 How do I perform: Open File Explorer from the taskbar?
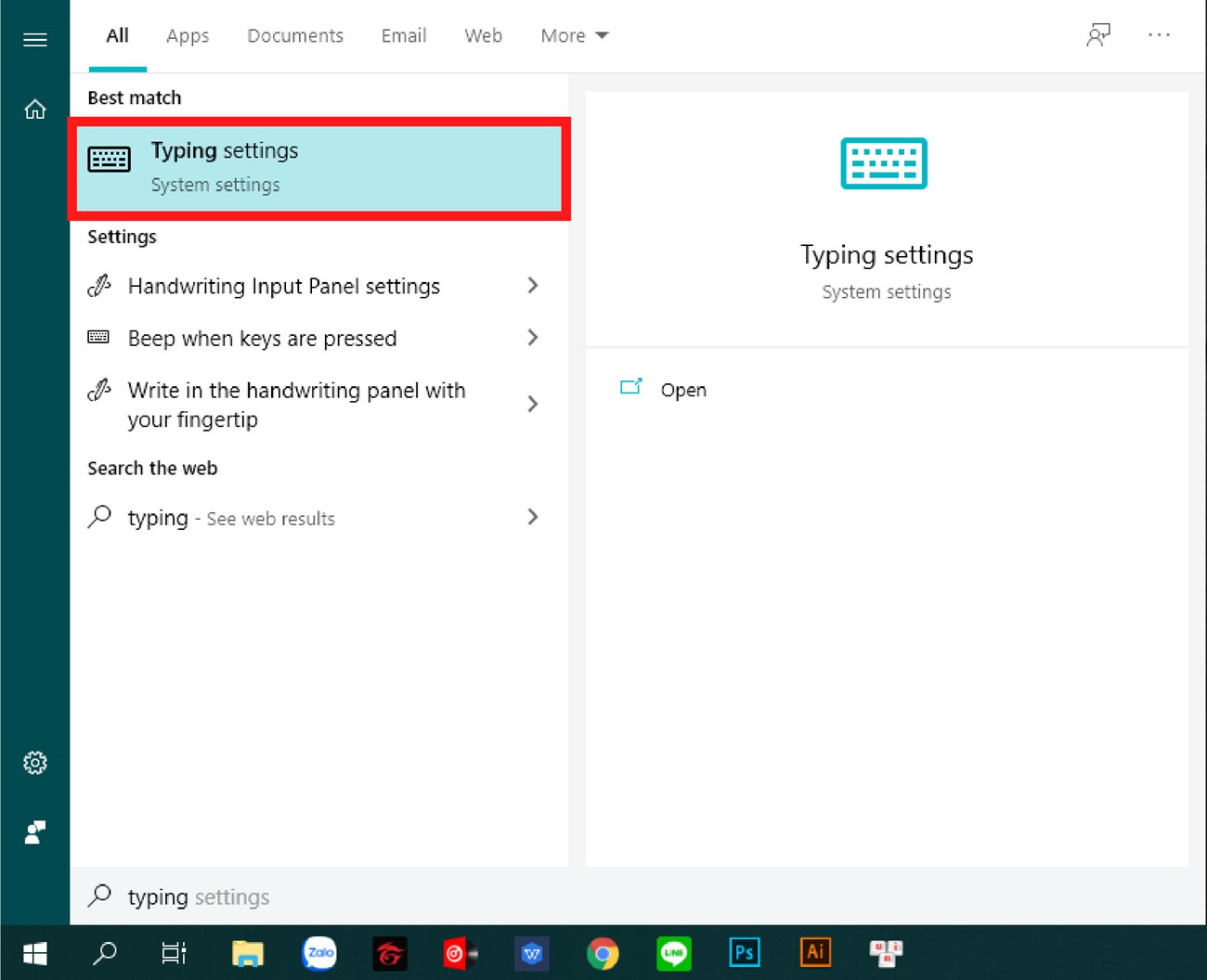pos(247,953)
